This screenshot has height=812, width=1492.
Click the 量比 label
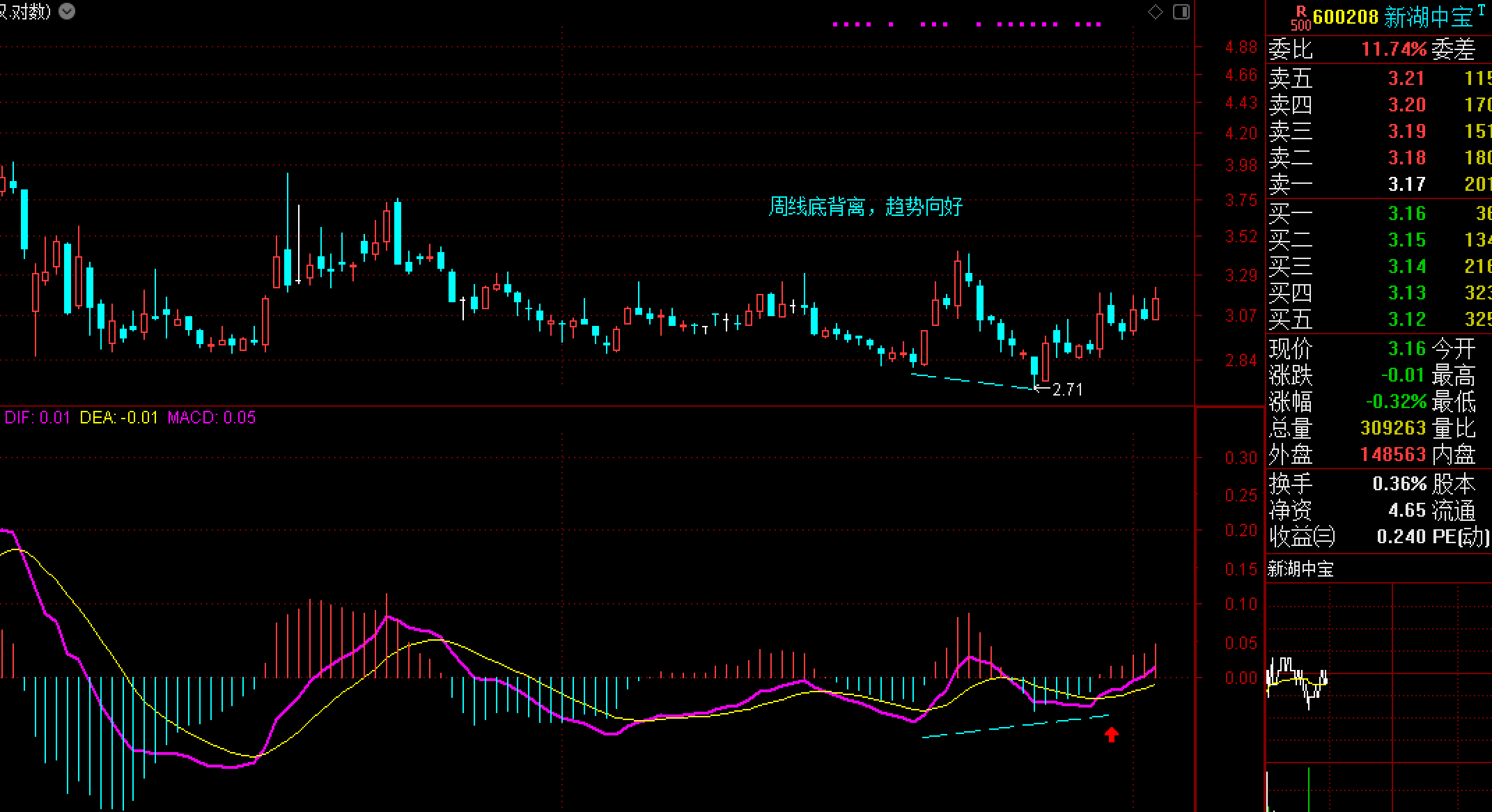(1454, 429)
